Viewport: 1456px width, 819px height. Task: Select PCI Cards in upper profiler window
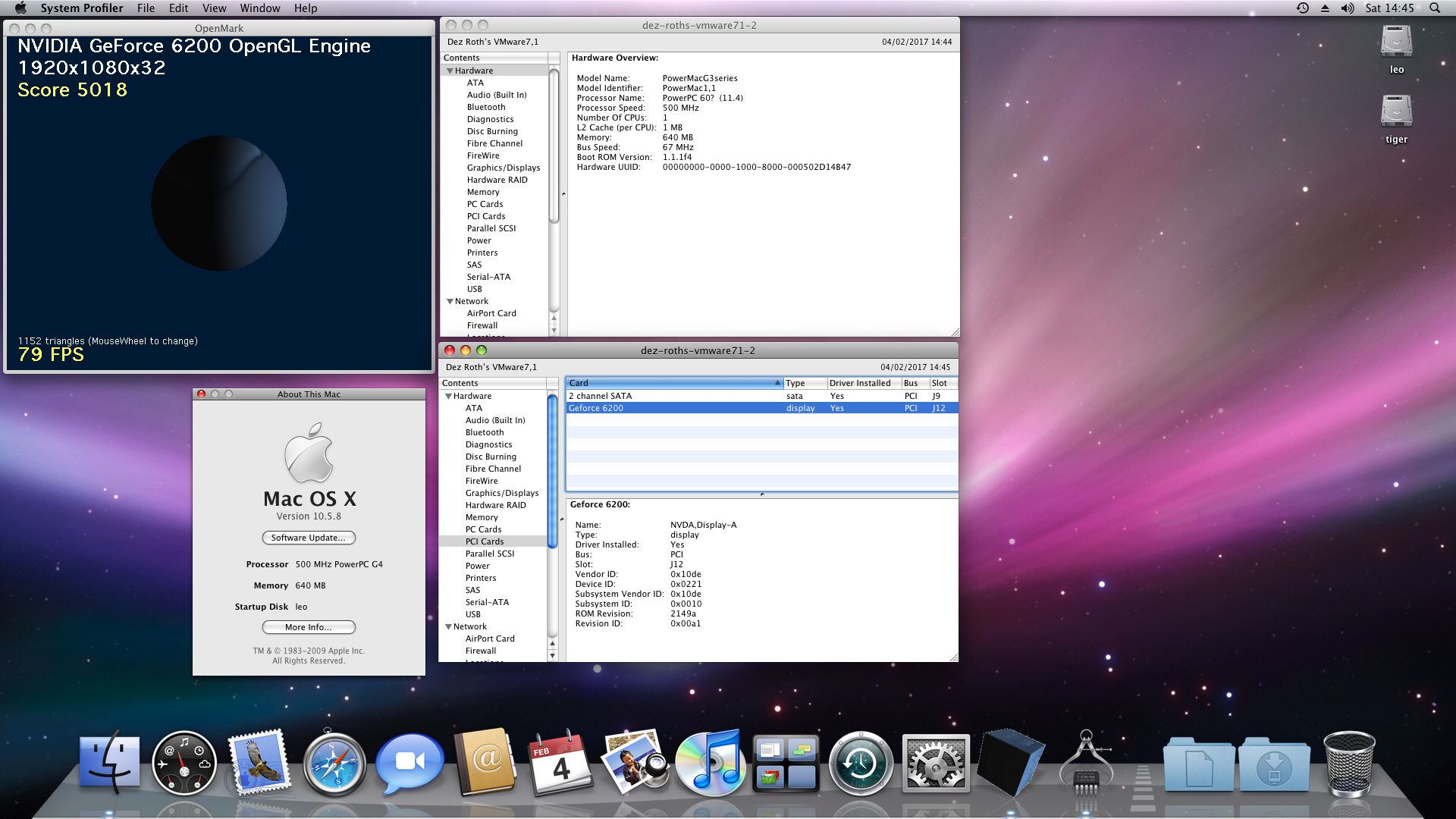pos(486,216)
